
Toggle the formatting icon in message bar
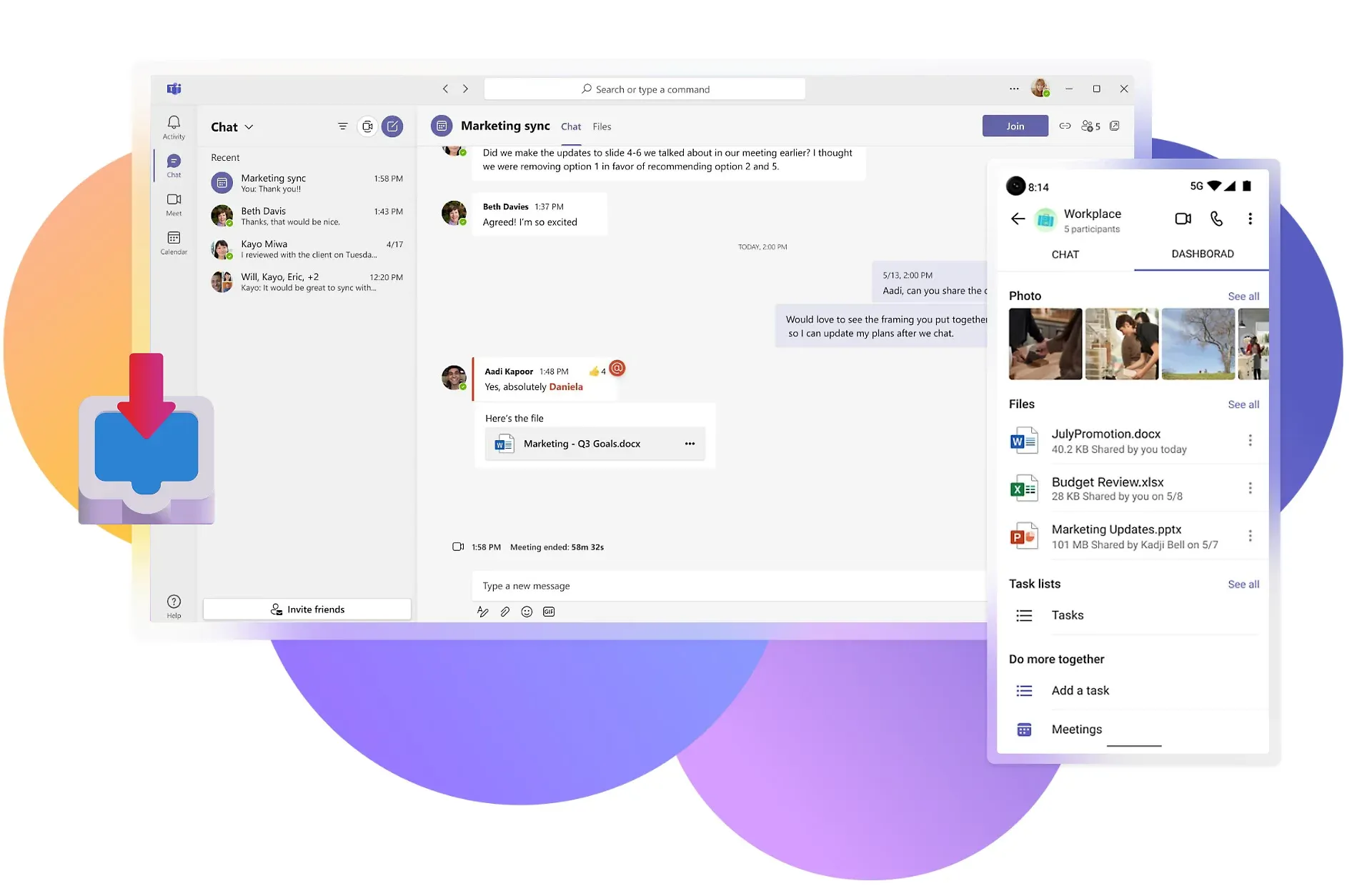(482, 611)
